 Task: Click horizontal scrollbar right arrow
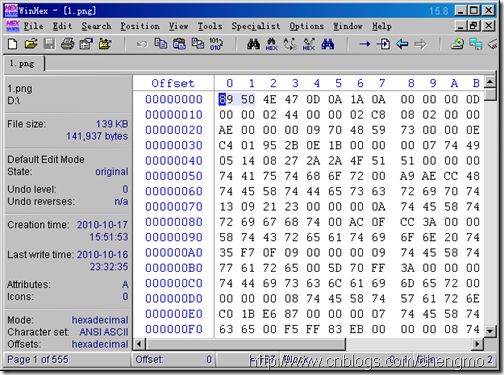coord(478,344)
